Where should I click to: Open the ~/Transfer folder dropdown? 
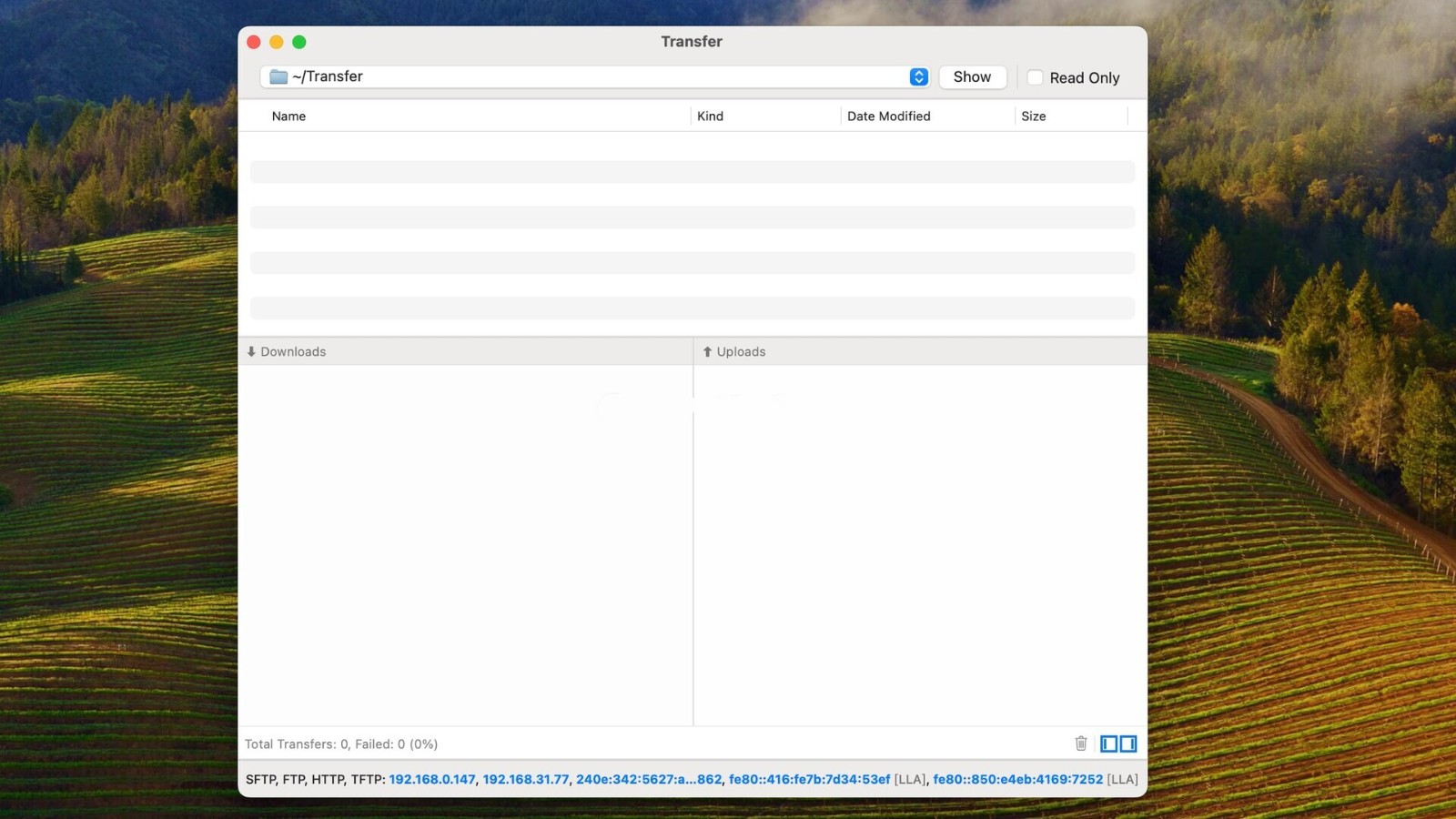click(x=919, y=77)
